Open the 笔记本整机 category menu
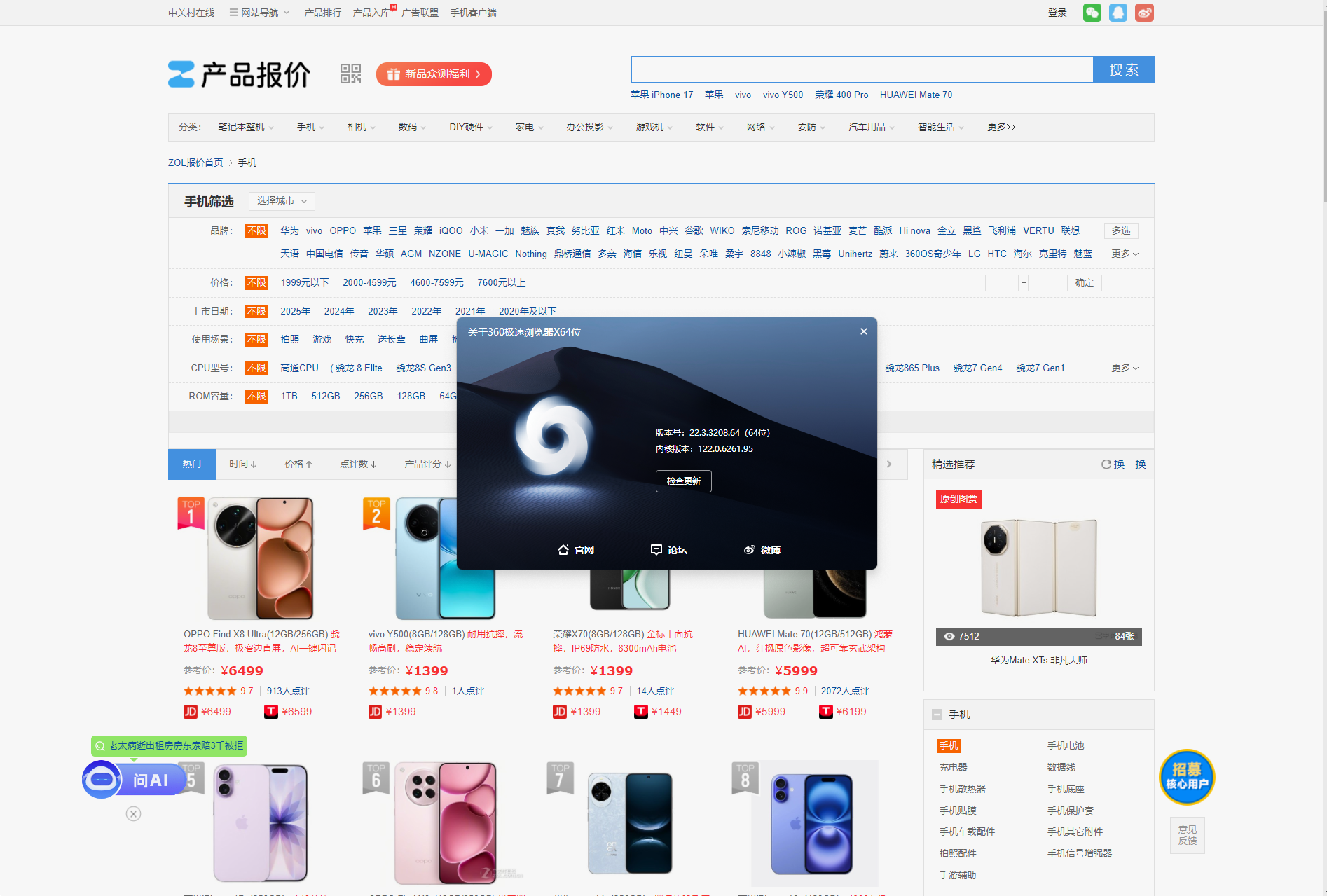 pos(245,127)
